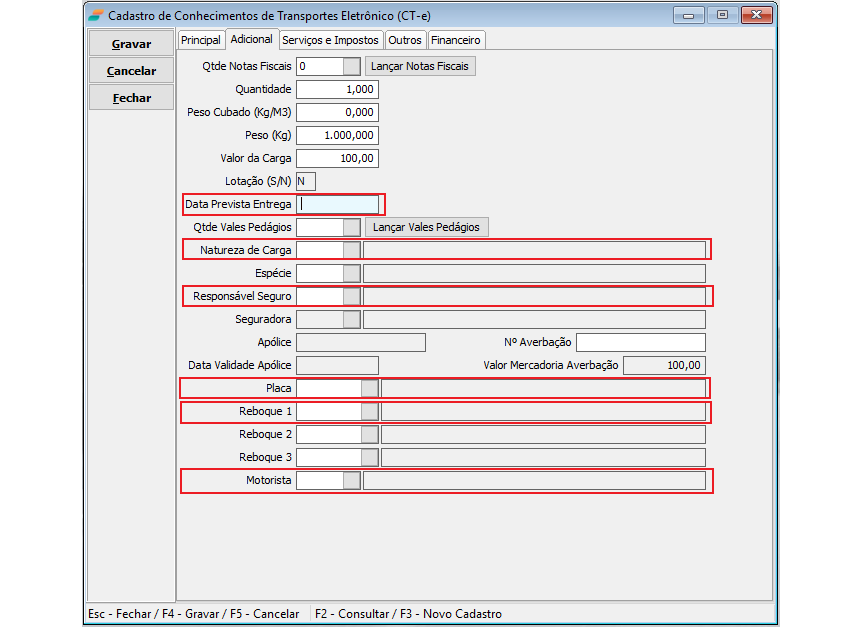Switch to the Principal tab
This screenshot has width=862, height=627.
tap(201, 40)
